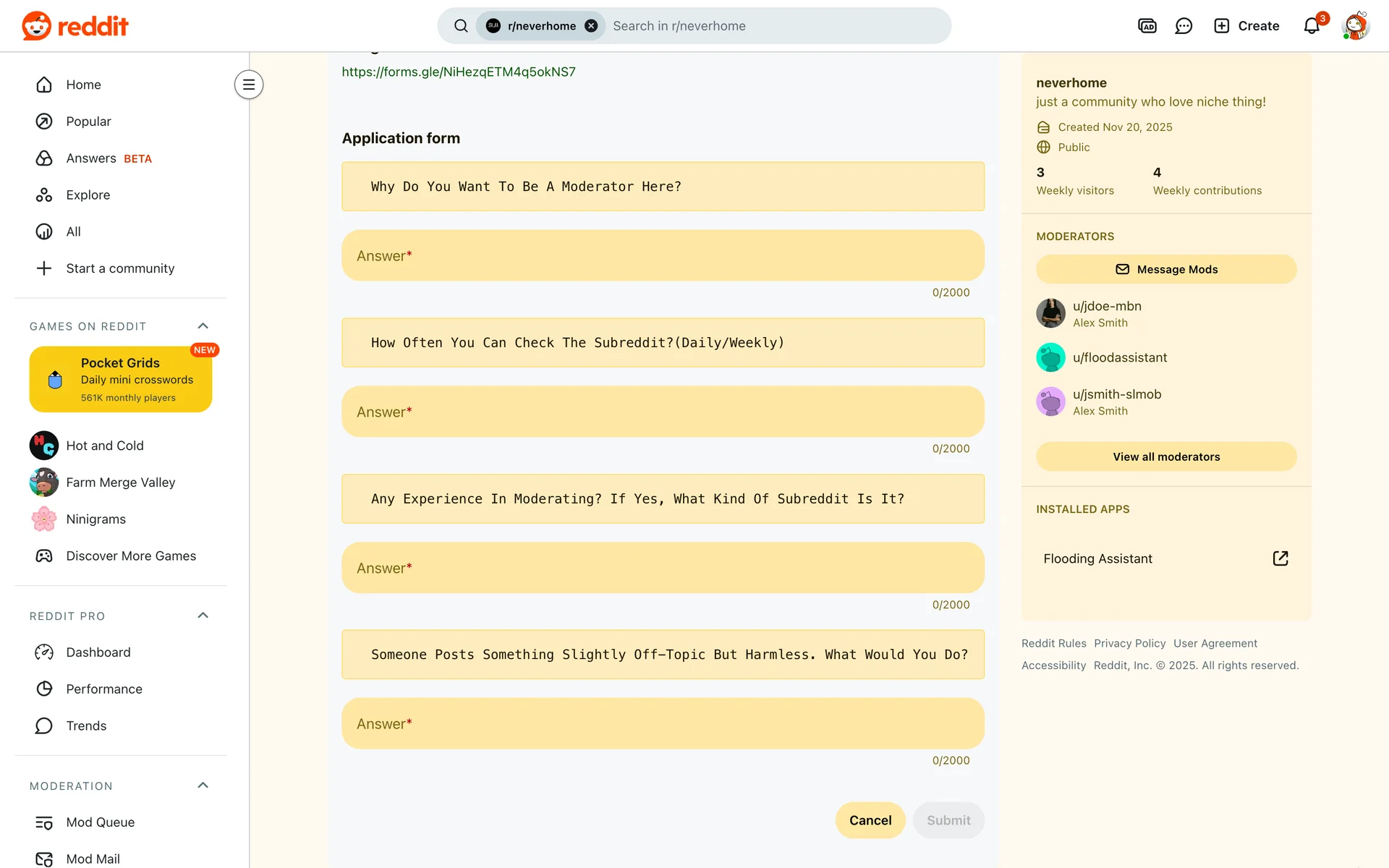The height and width of the screenshot is (868, 1389).
Task: Collapse the Moderation section
Action: pos(203,786)
